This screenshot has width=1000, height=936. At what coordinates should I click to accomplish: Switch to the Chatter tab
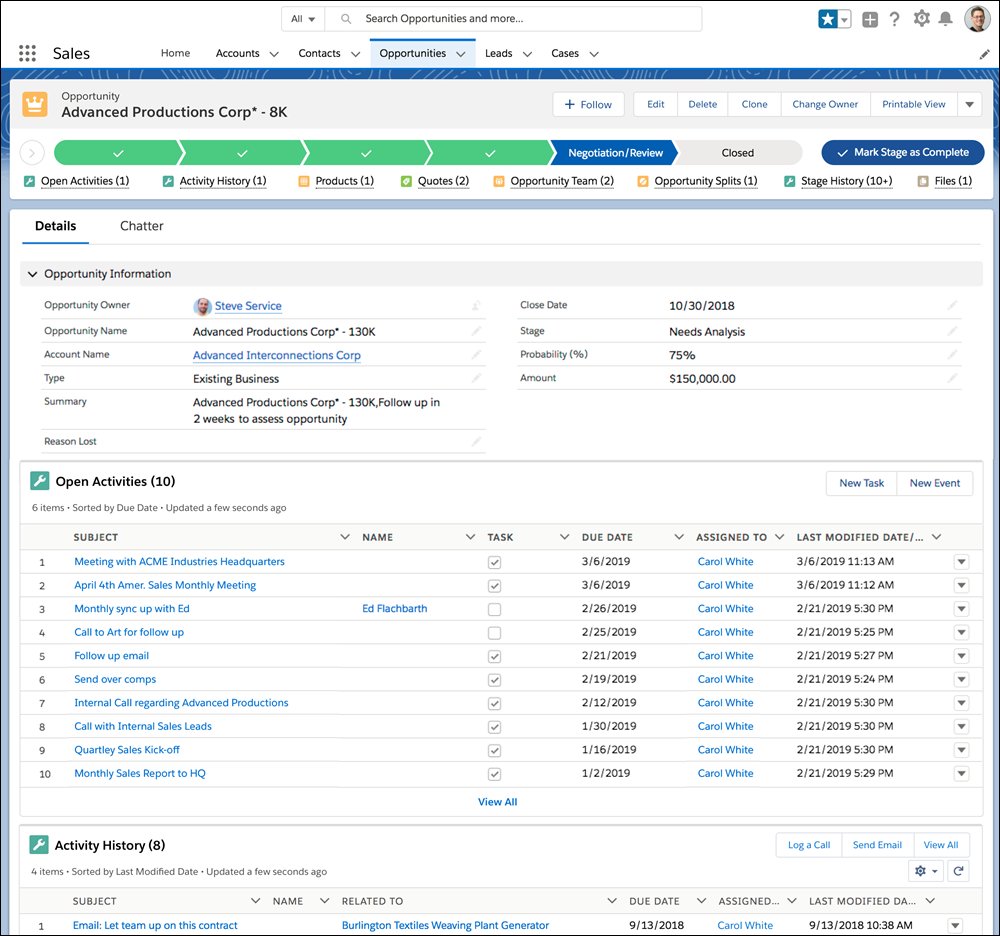click(x=142, y=226)
